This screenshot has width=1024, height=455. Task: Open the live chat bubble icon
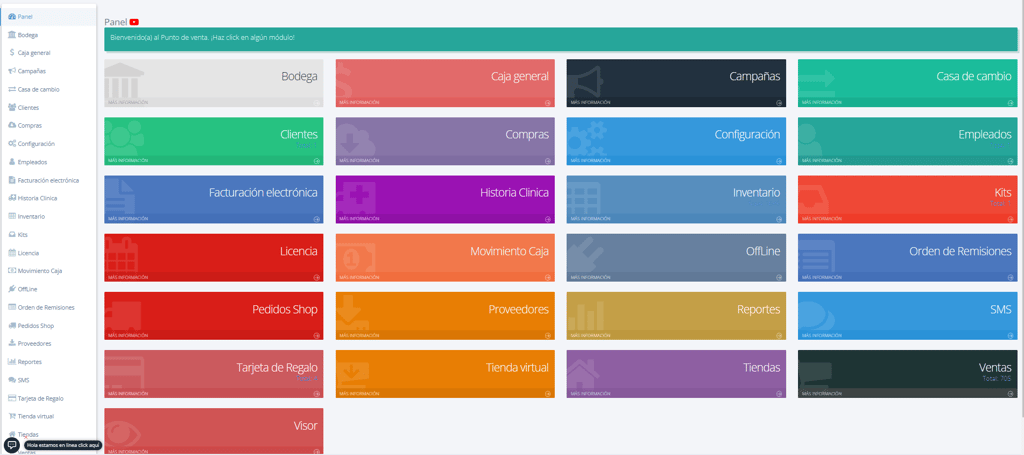pyautogui.click(x=12, y=445)
